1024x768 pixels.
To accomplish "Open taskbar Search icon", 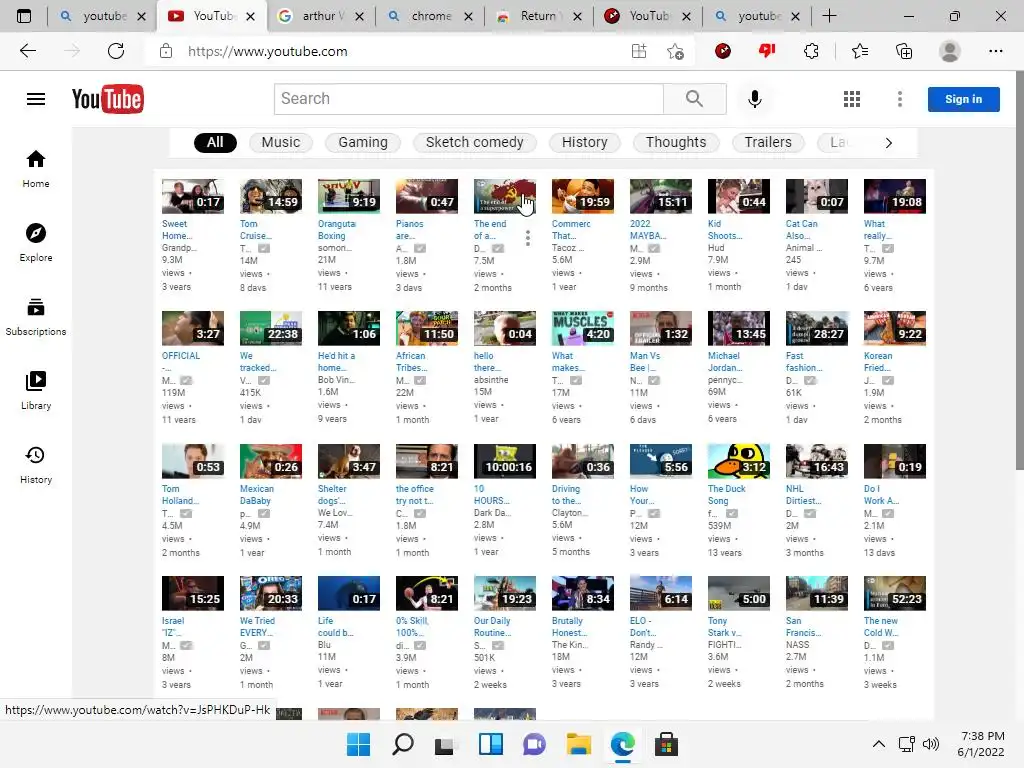I will pyautogui.click(x=402, y=744).
